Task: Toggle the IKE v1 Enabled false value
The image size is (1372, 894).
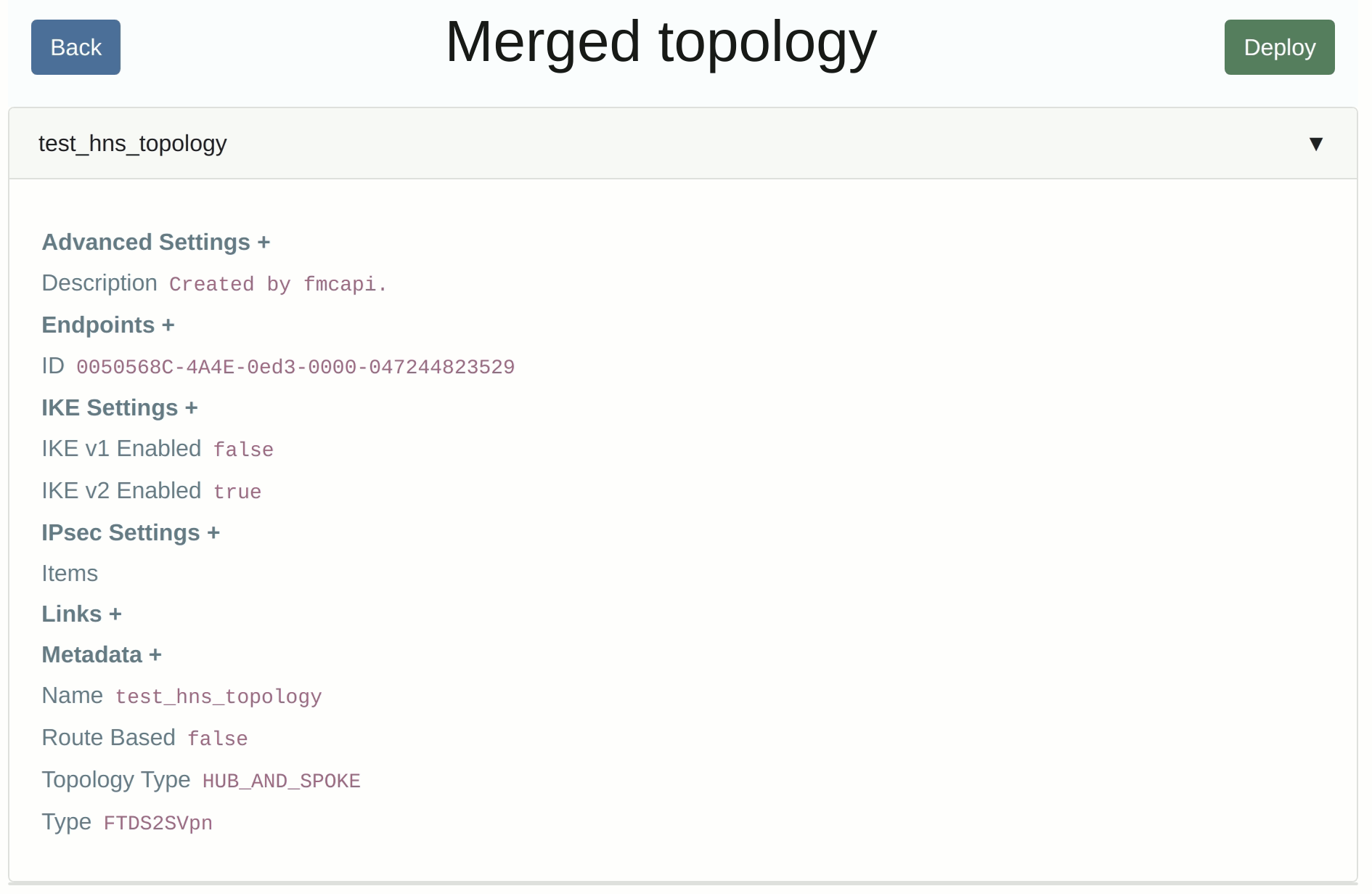Action: (242, 450)
